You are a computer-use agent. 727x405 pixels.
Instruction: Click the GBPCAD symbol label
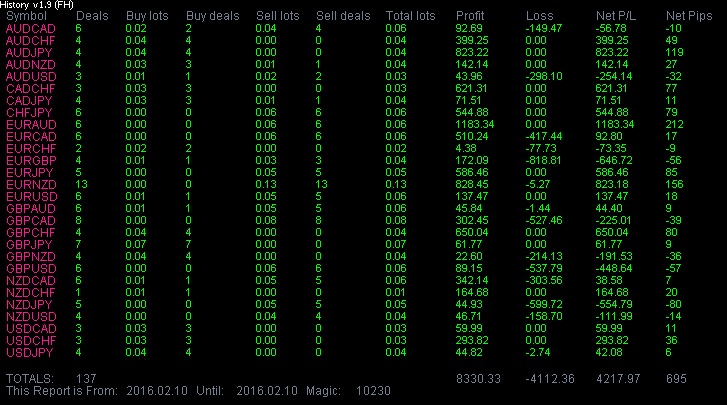pyautogui.click(x=31, y=221)
